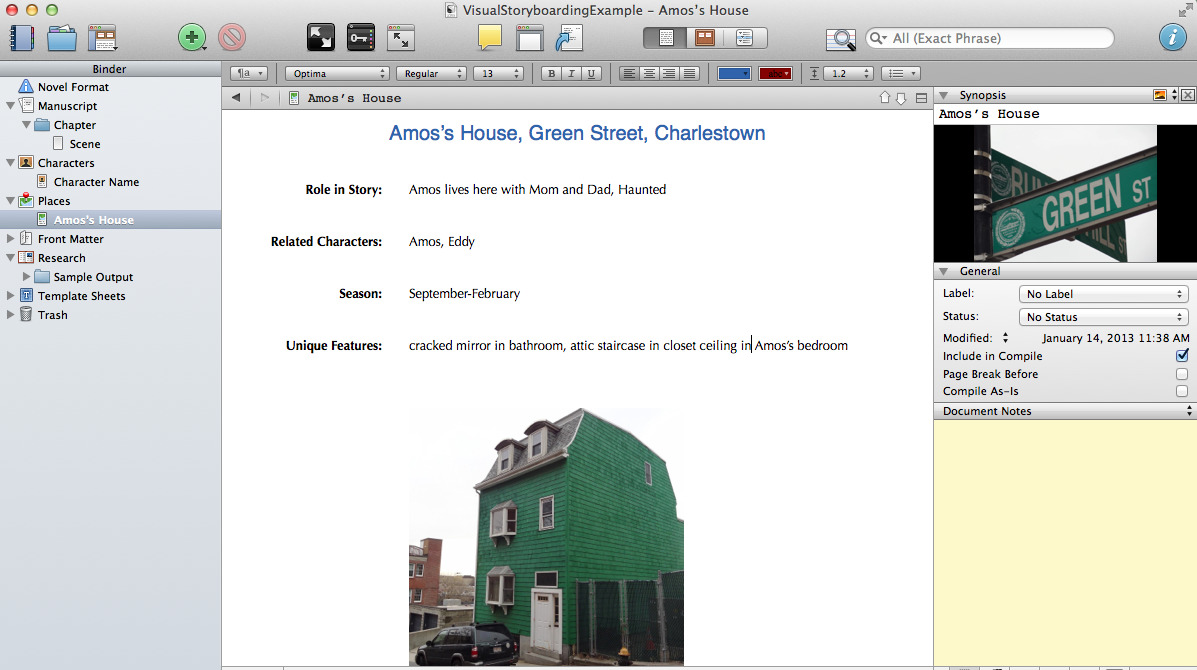Add a yellow comment note
The image size is (1197, 670).
[x=489, y=38]
